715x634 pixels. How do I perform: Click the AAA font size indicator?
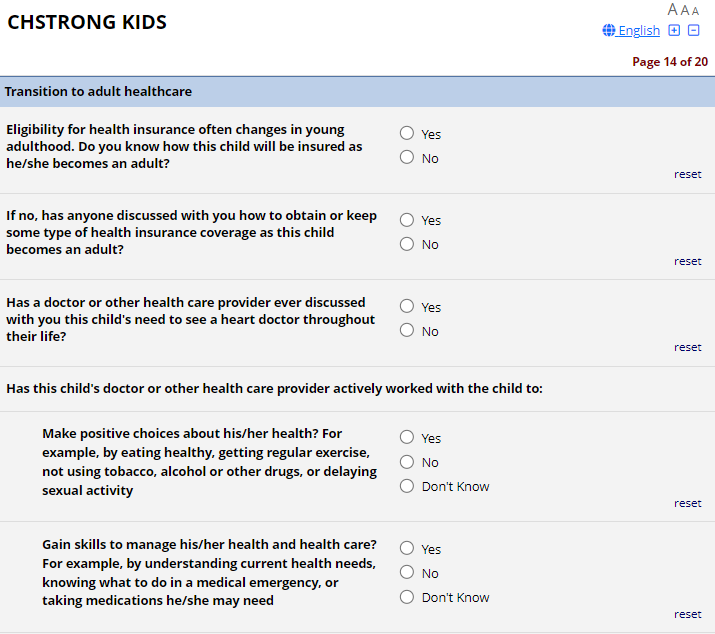click(683, 10)
